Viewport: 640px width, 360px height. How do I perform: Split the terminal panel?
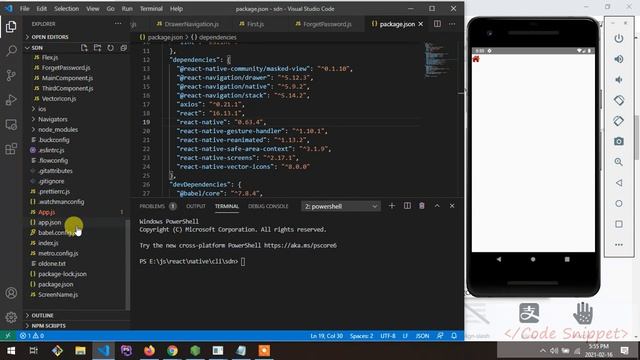(407, 206)
